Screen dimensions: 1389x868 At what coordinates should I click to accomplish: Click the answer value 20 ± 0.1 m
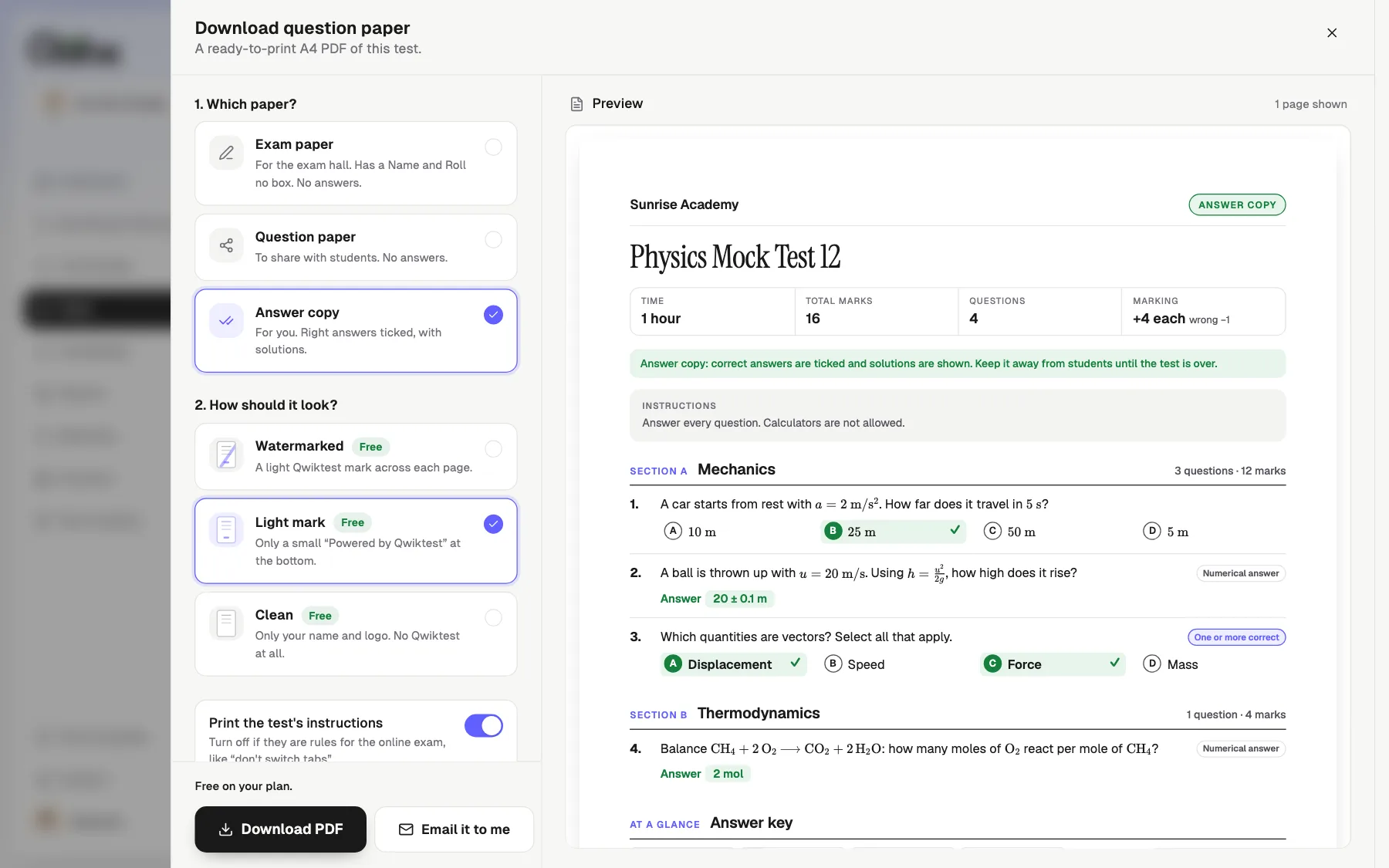click(740, 599)
